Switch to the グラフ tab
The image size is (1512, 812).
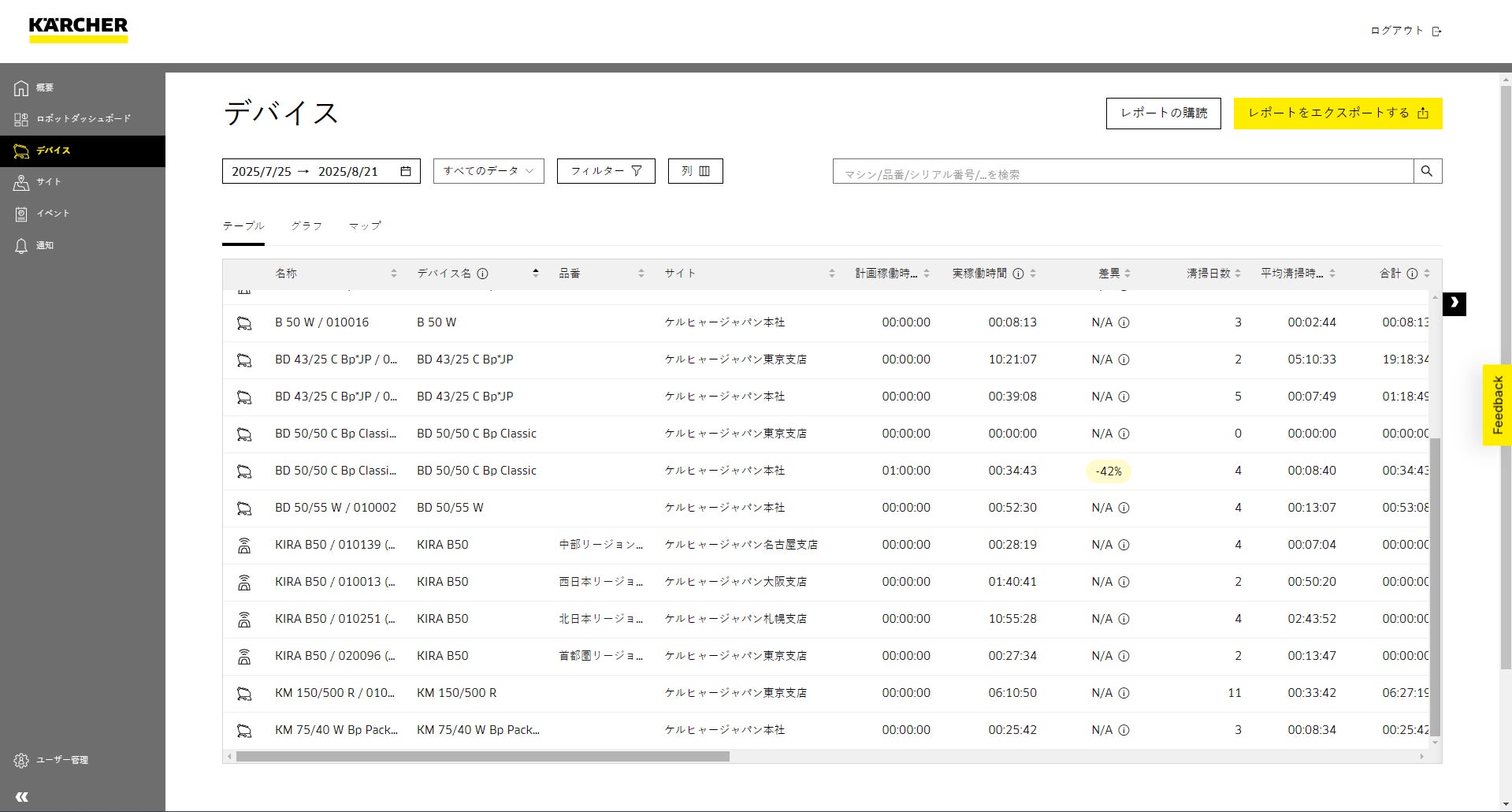pos(306,226)
